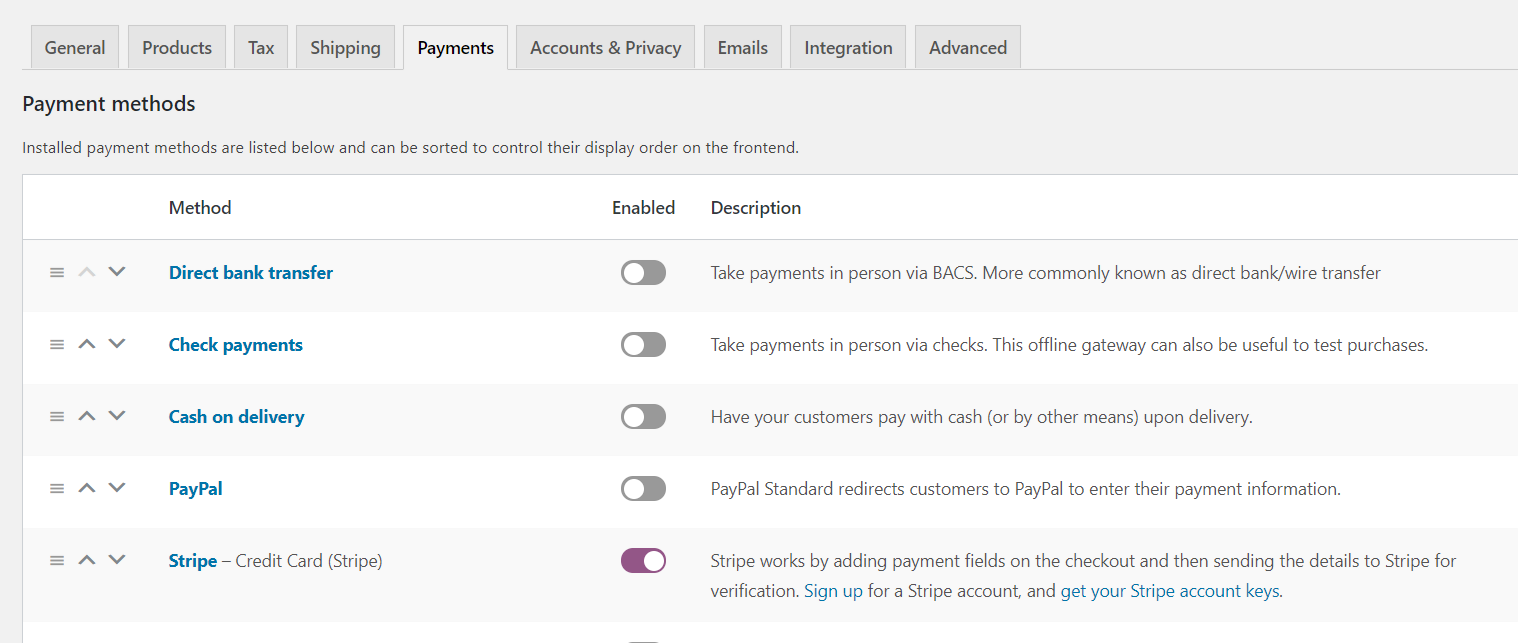
Task: Move Direct bank transfer up using its up arrow
Action: (87, 271)
